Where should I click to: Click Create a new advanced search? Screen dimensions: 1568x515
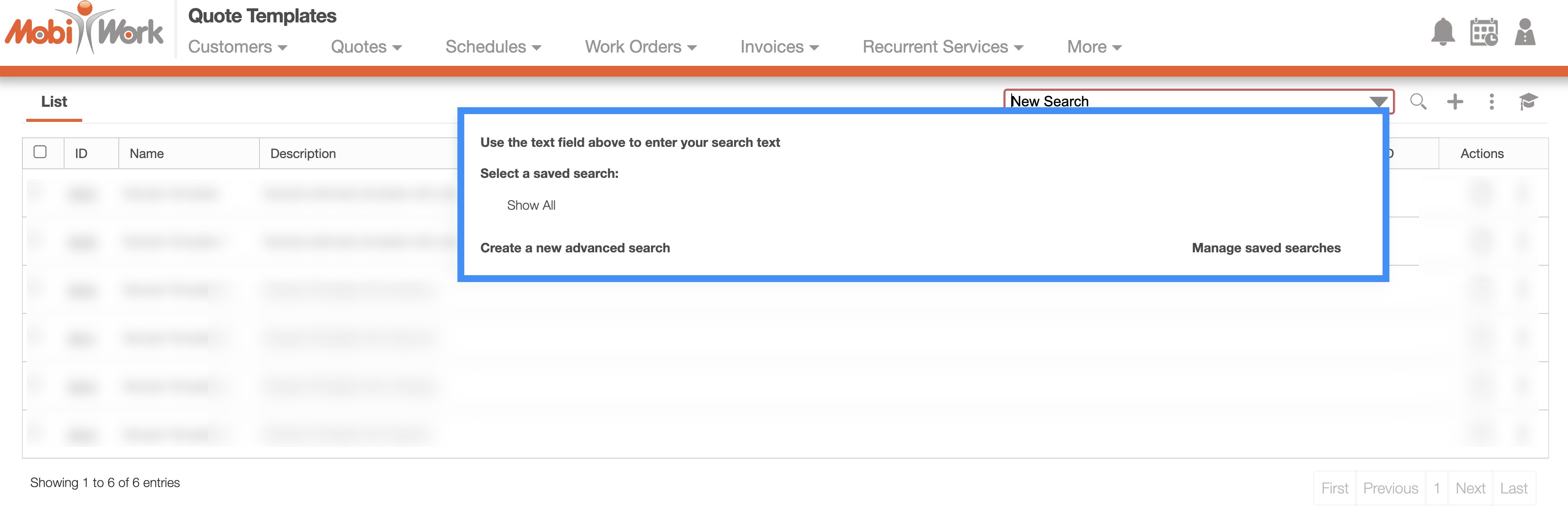(x=574, y=248)
